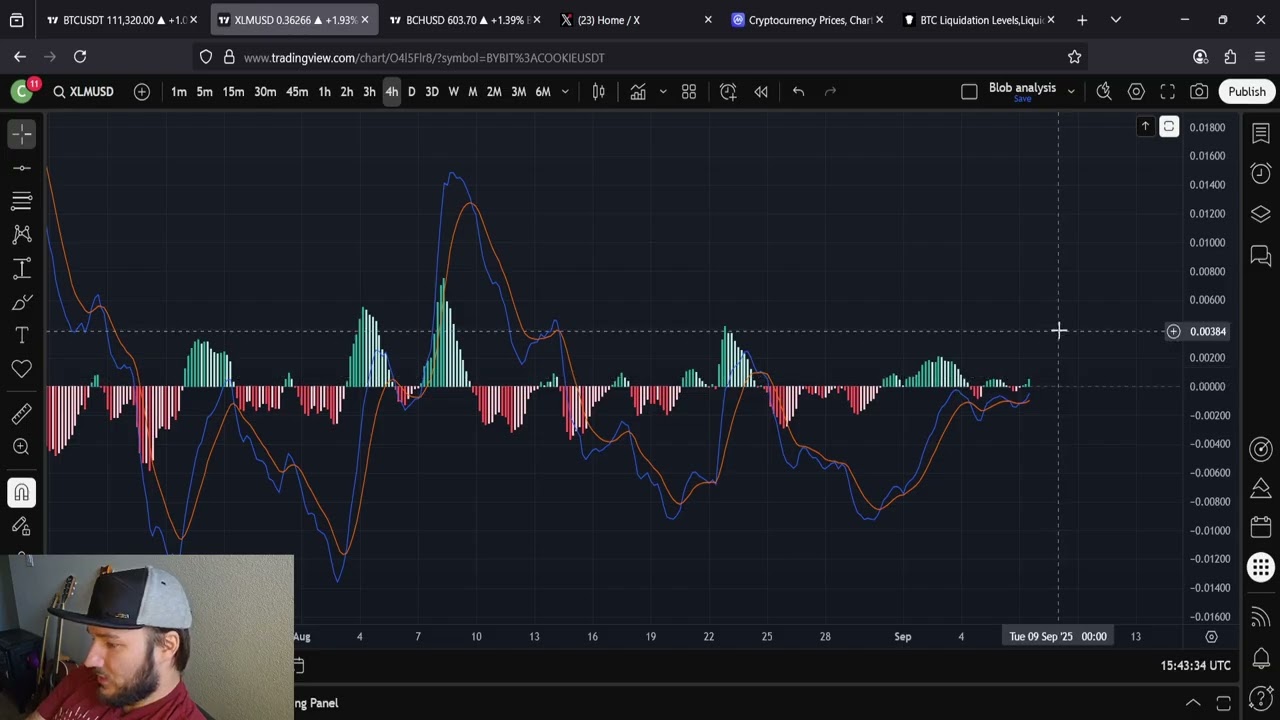Open the XLMUSD symbol search
The width and height of the screenshot is (1280, 720).
point(83,92)
